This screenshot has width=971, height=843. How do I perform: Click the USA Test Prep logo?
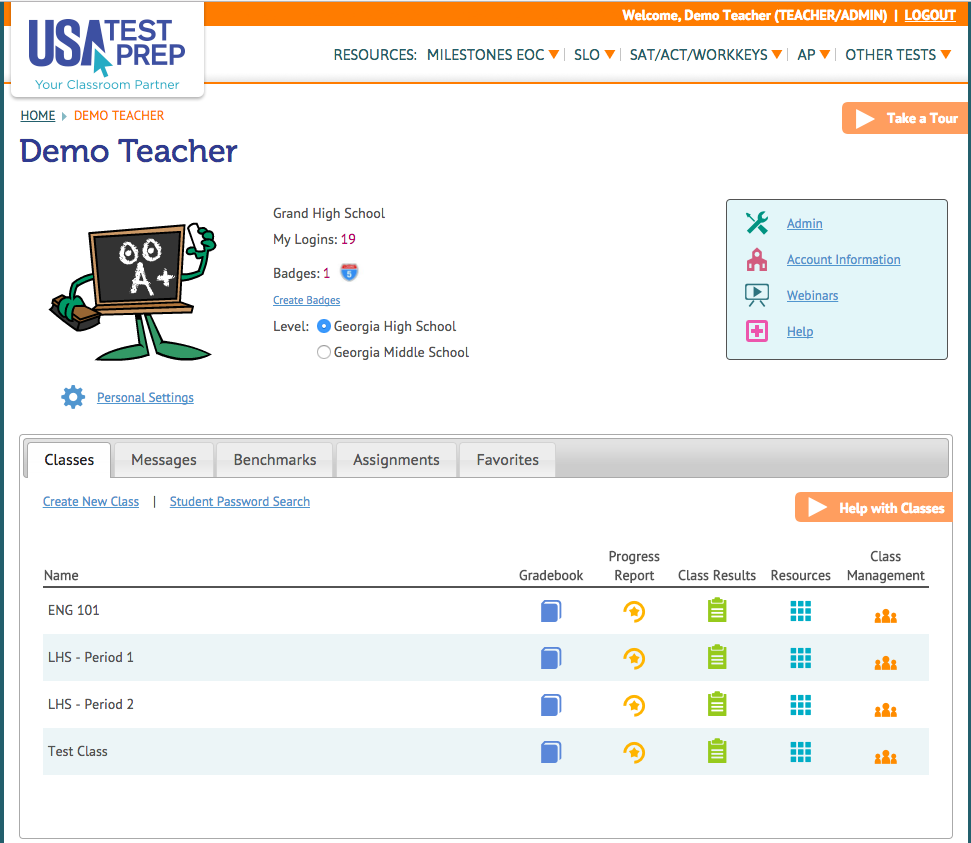pos(107,52)
